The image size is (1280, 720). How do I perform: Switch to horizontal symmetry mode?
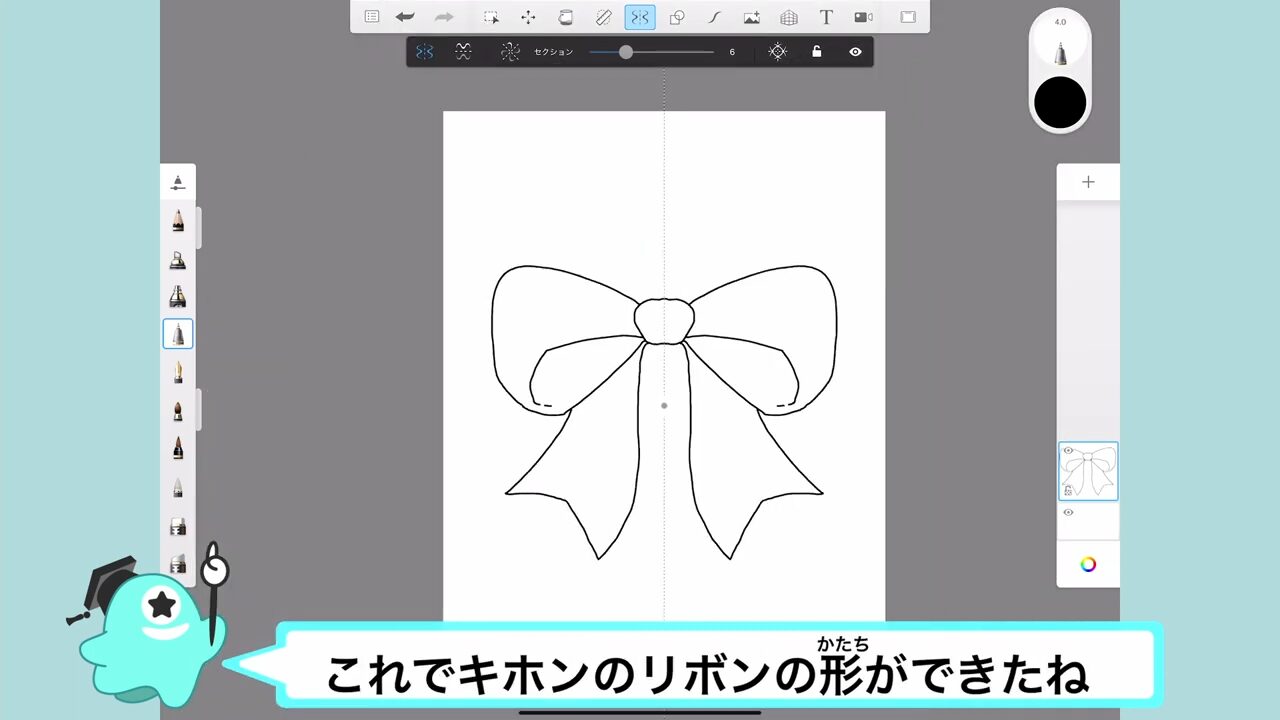point(463,52)
